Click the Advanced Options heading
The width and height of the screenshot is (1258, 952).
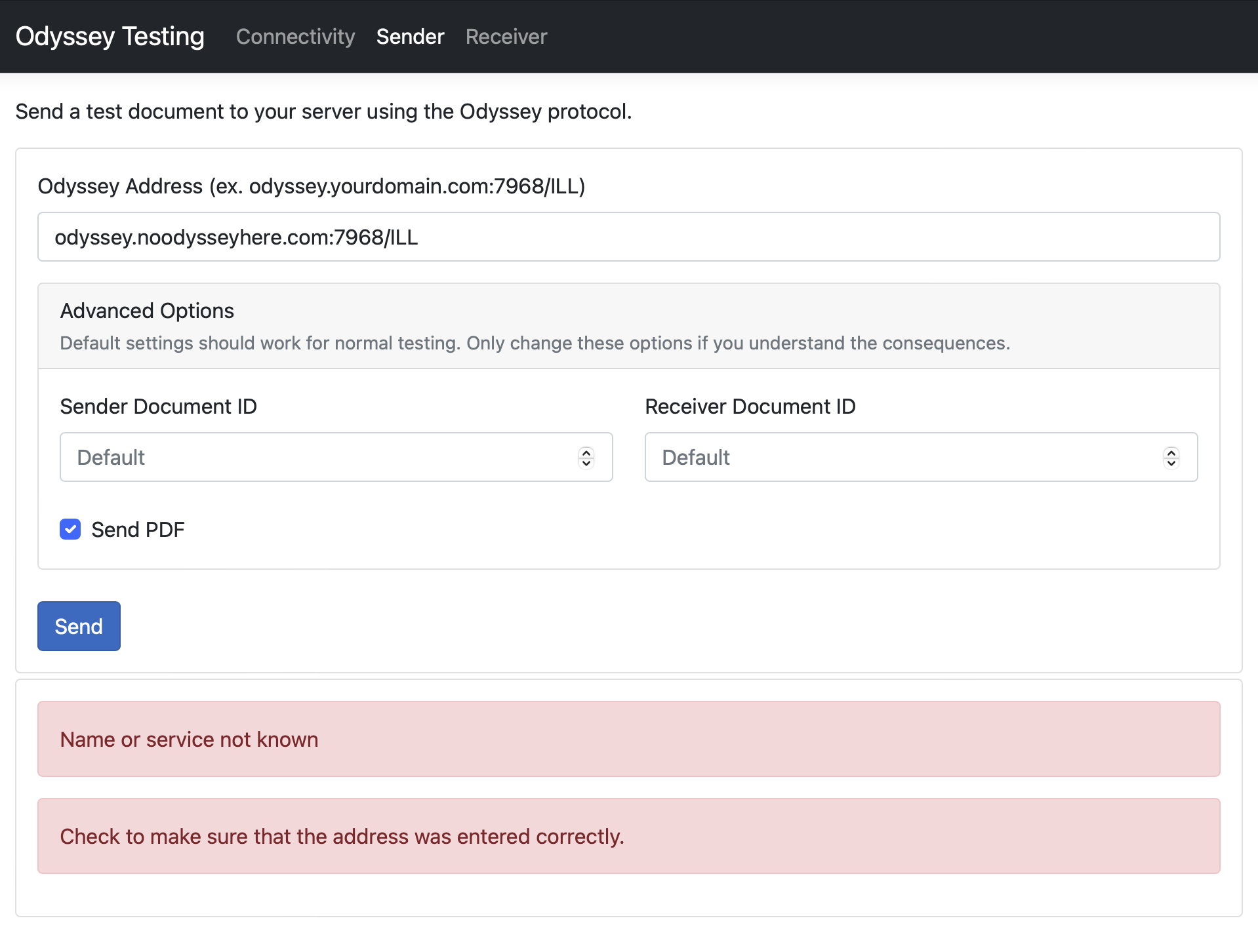point(147,311)
